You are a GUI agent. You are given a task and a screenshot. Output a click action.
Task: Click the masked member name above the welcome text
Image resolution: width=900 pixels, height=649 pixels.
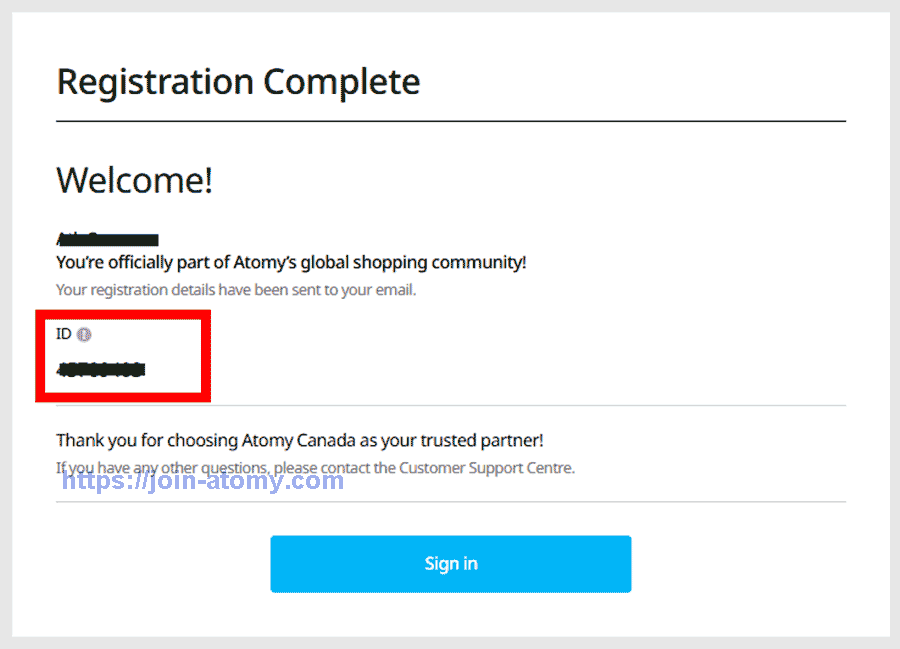point(107,238)
